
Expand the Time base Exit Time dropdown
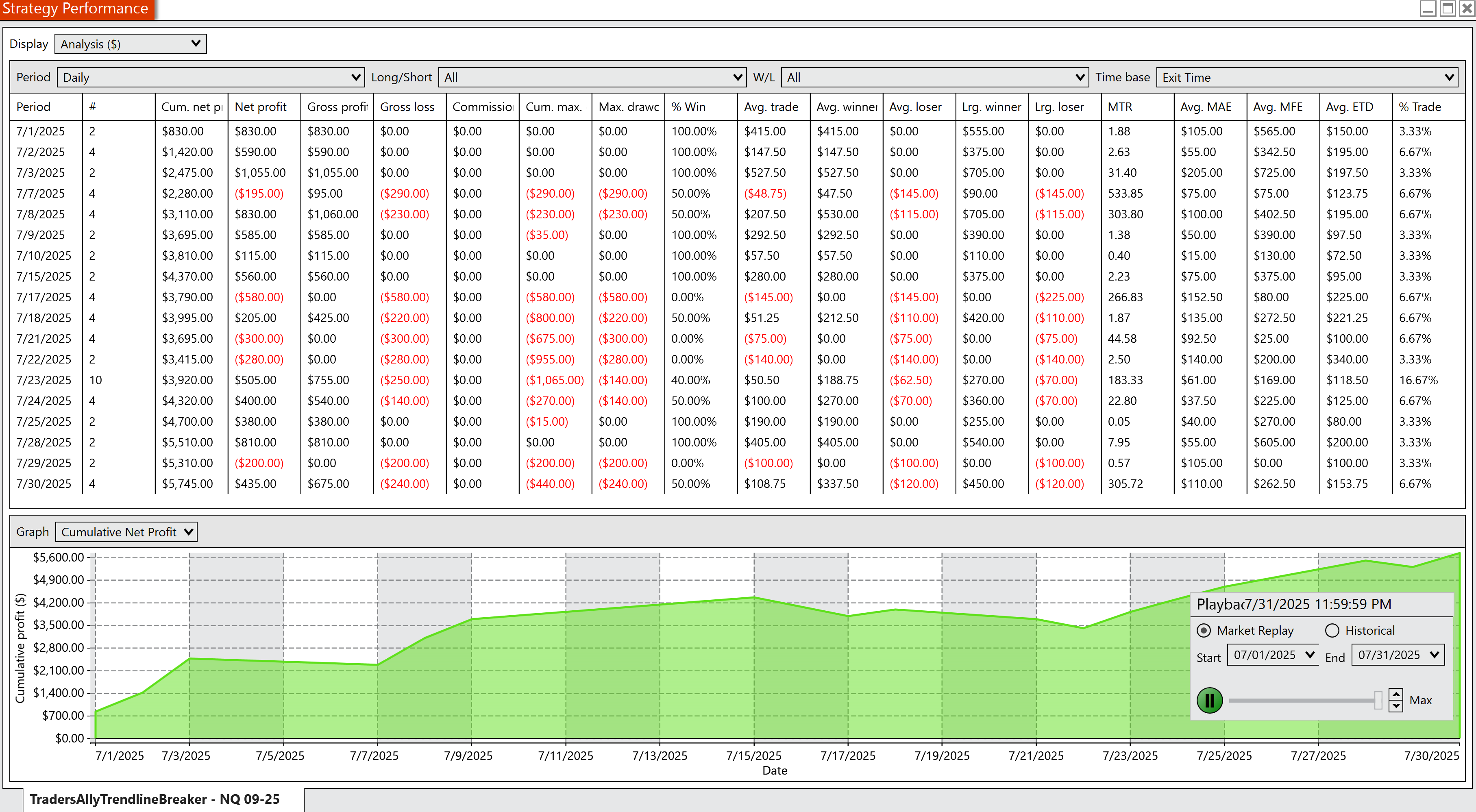point(1307,77)
